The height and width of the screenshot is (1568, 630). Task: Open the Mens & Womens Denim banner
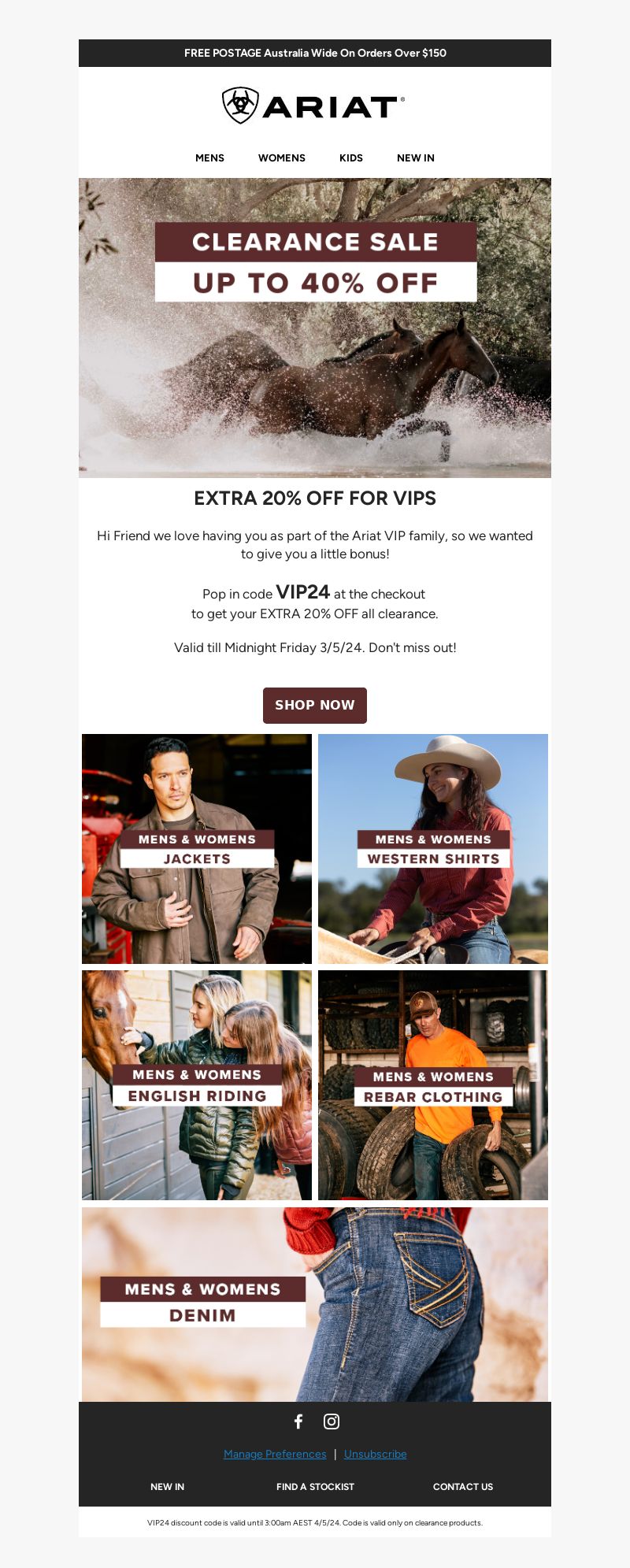(x=315, y=1304)
